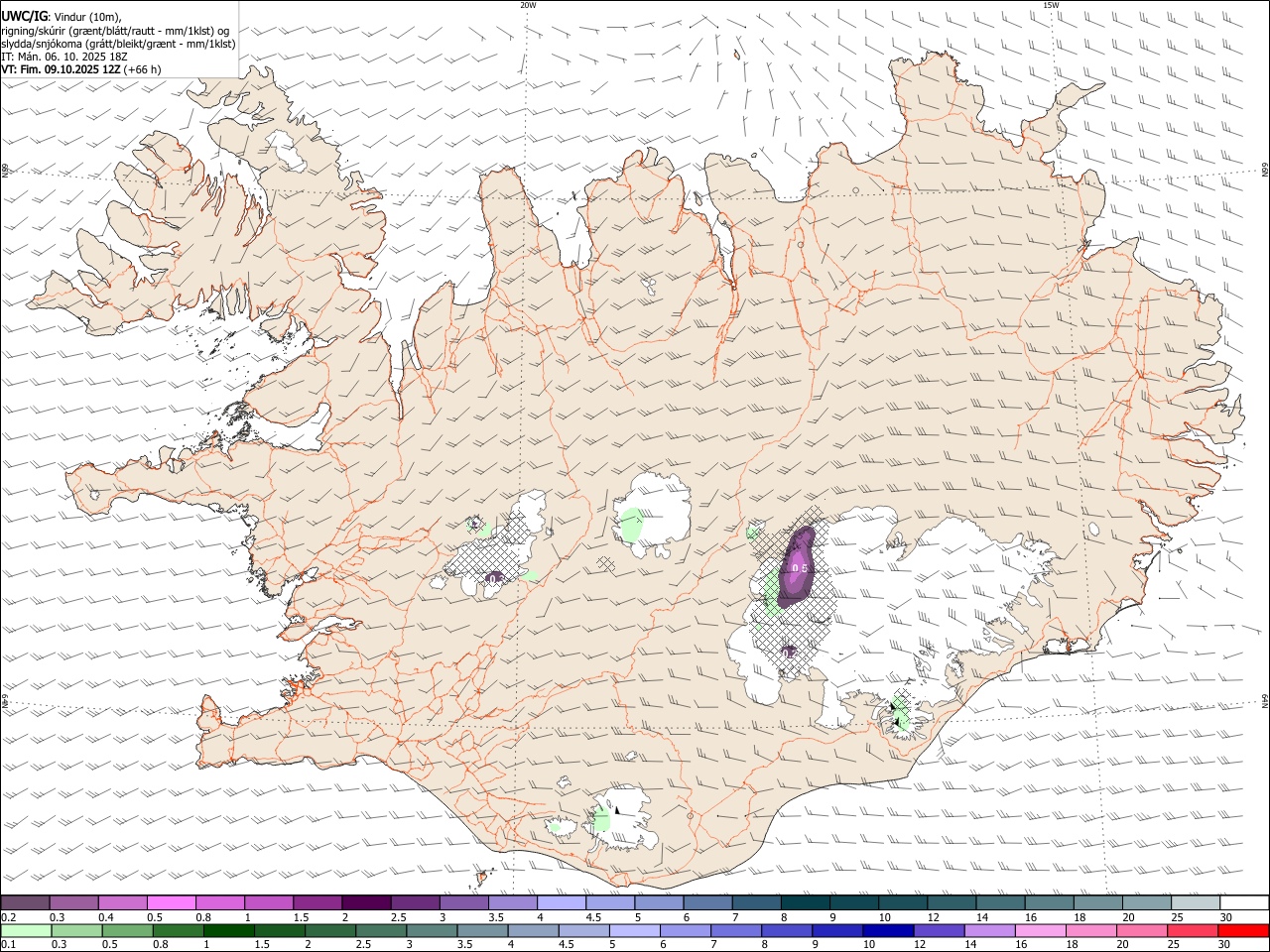
Task: Select the light pink swatch at 16 in lower legend
Action: 1041,930
